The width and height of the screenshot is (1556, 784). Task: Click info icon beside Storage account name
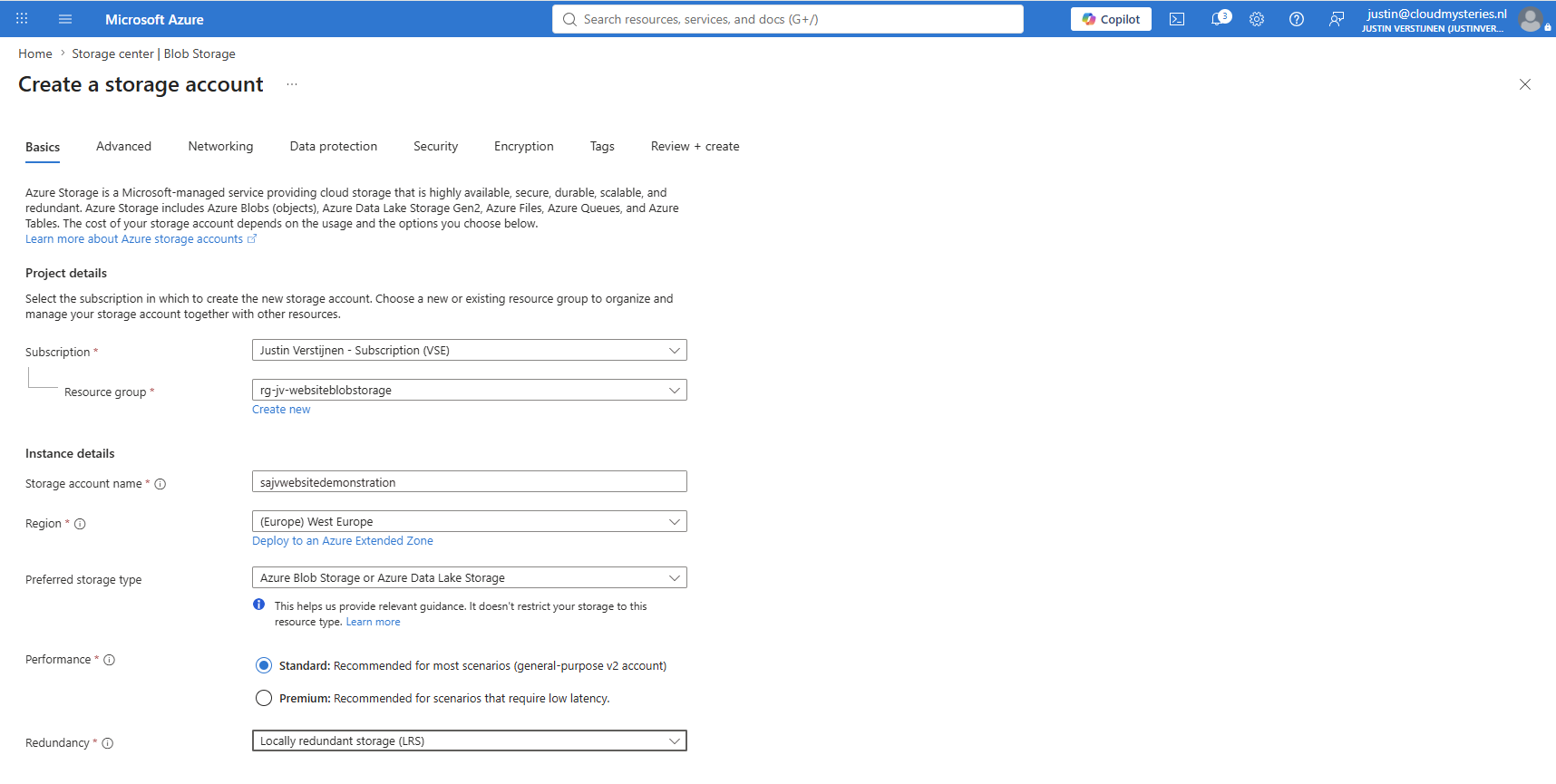point(160,484)
